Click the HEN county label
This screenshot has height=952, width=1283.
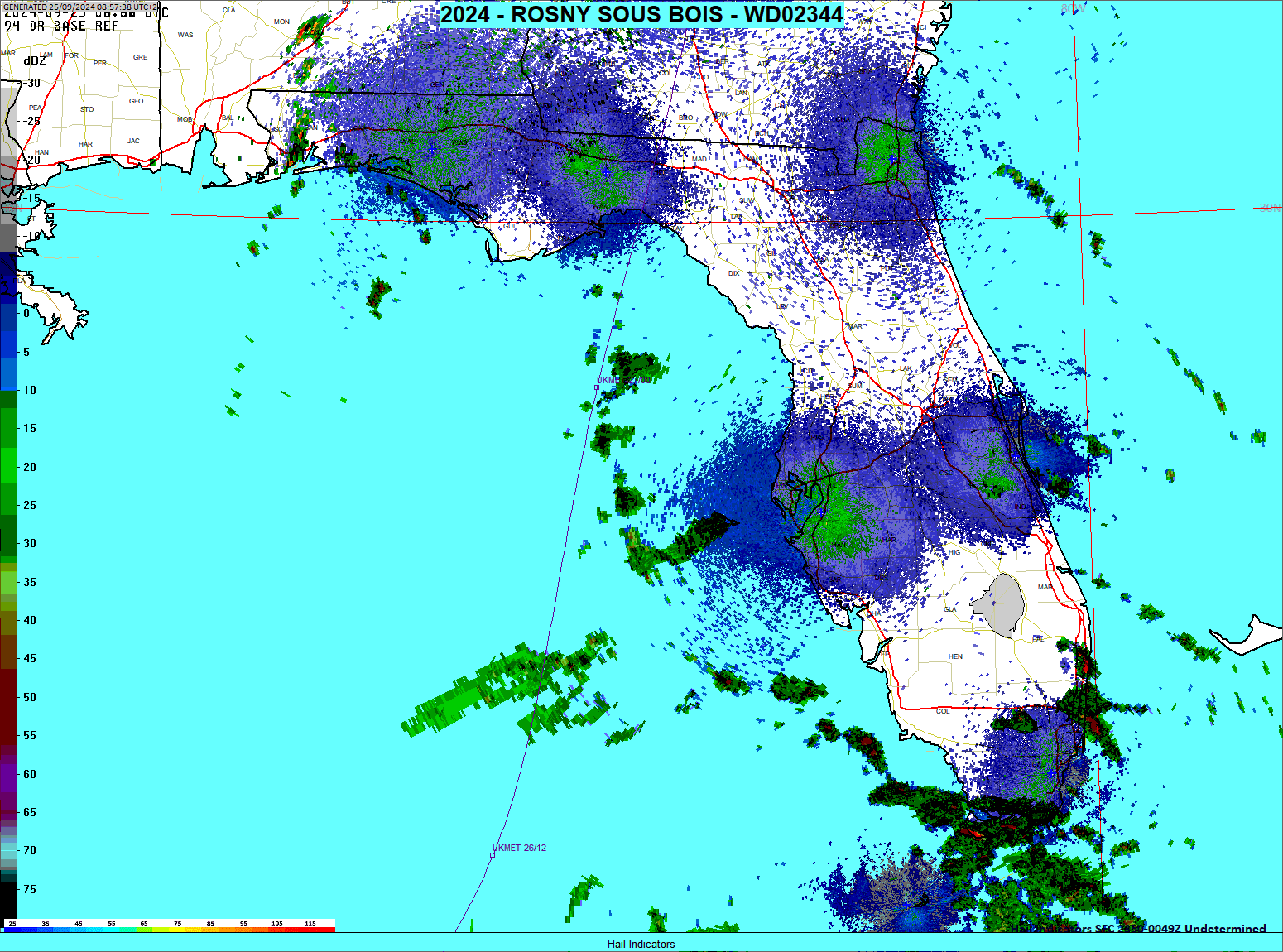click(955, 656)
